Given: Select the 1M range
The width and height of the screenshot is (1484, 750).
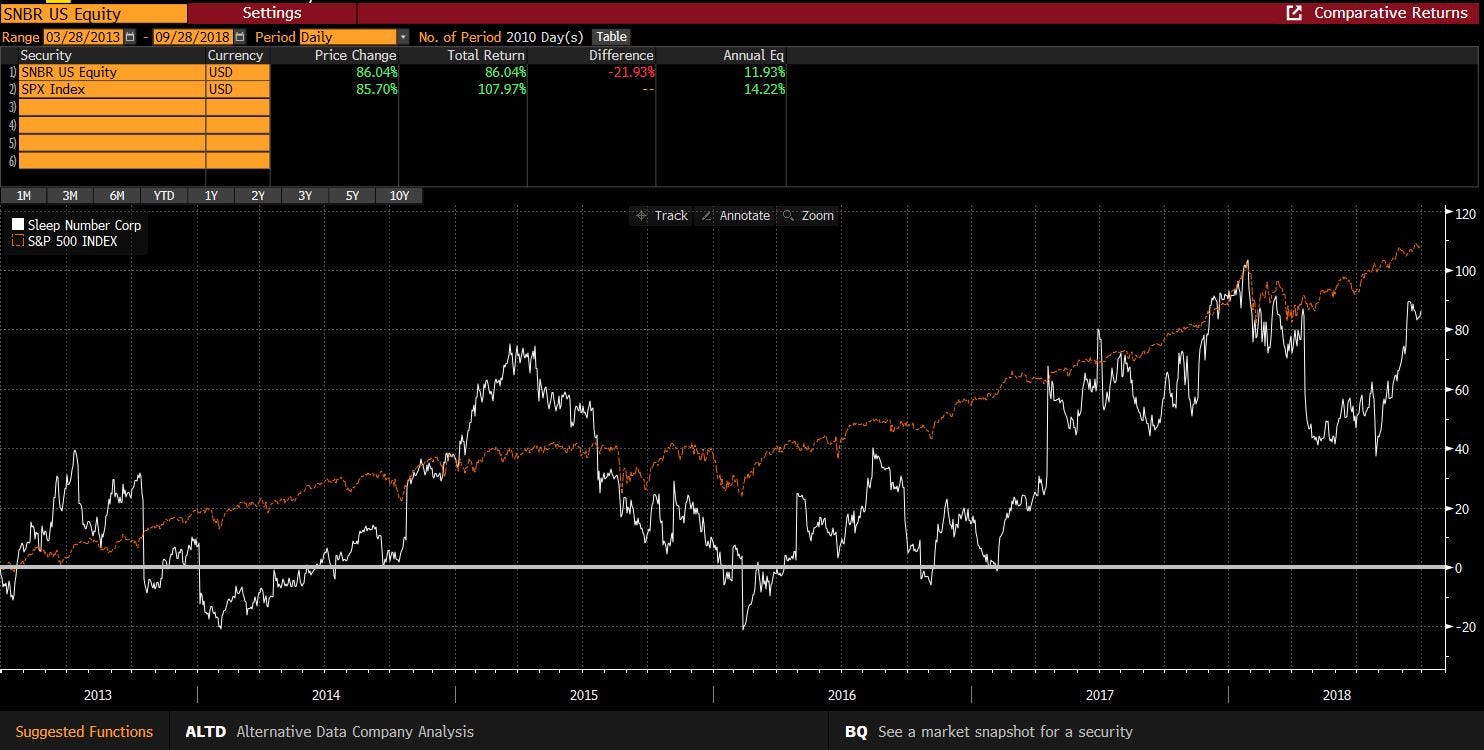Looking at the screenshot, I should coord(24,196).
